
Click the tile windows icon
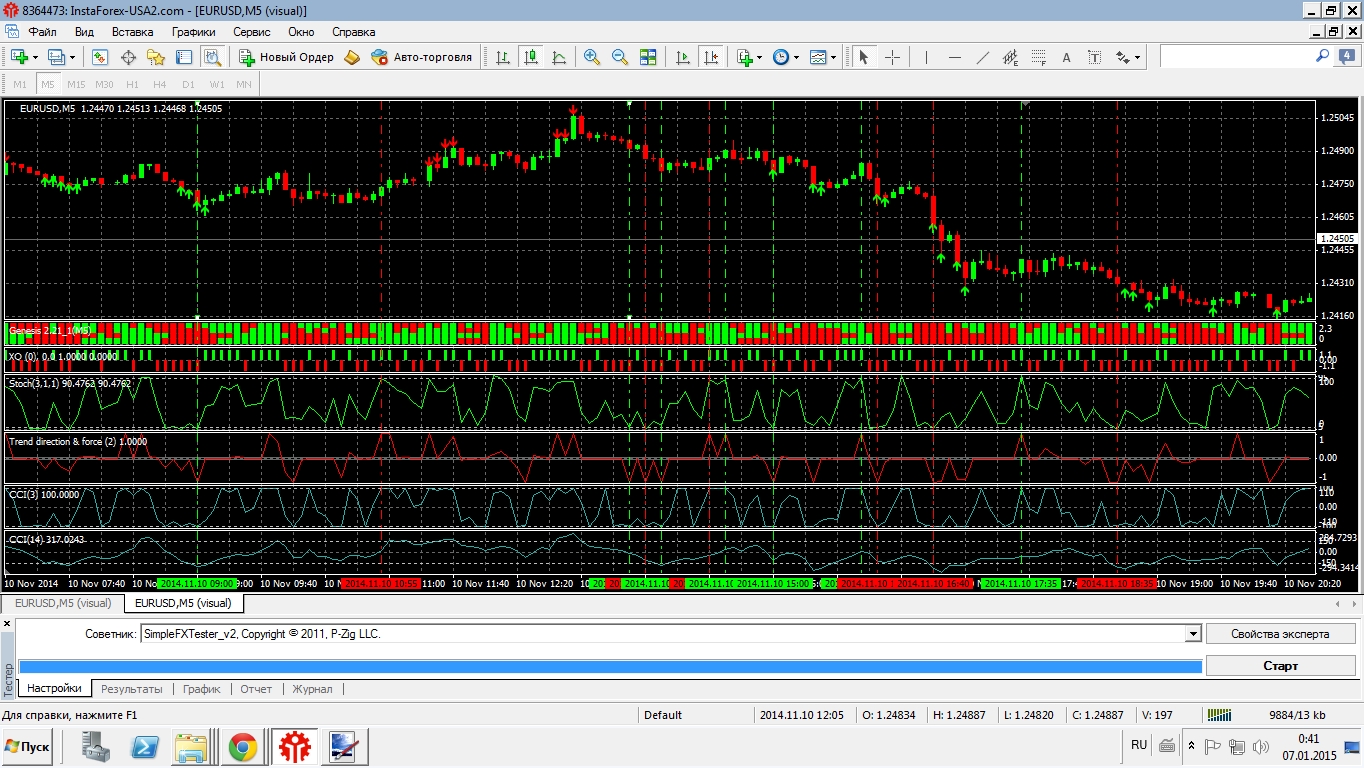click(648, 57)
